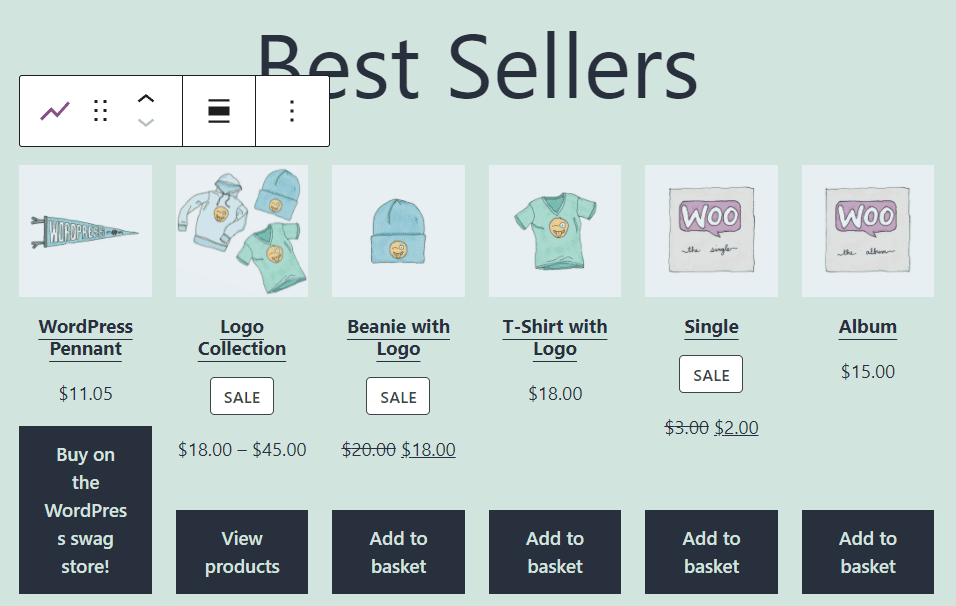This screenshot has height=606, width=956.
Task: Click the $18.00 sale price under Beanie
Action: pyautogui.click(x=428, y=449)
